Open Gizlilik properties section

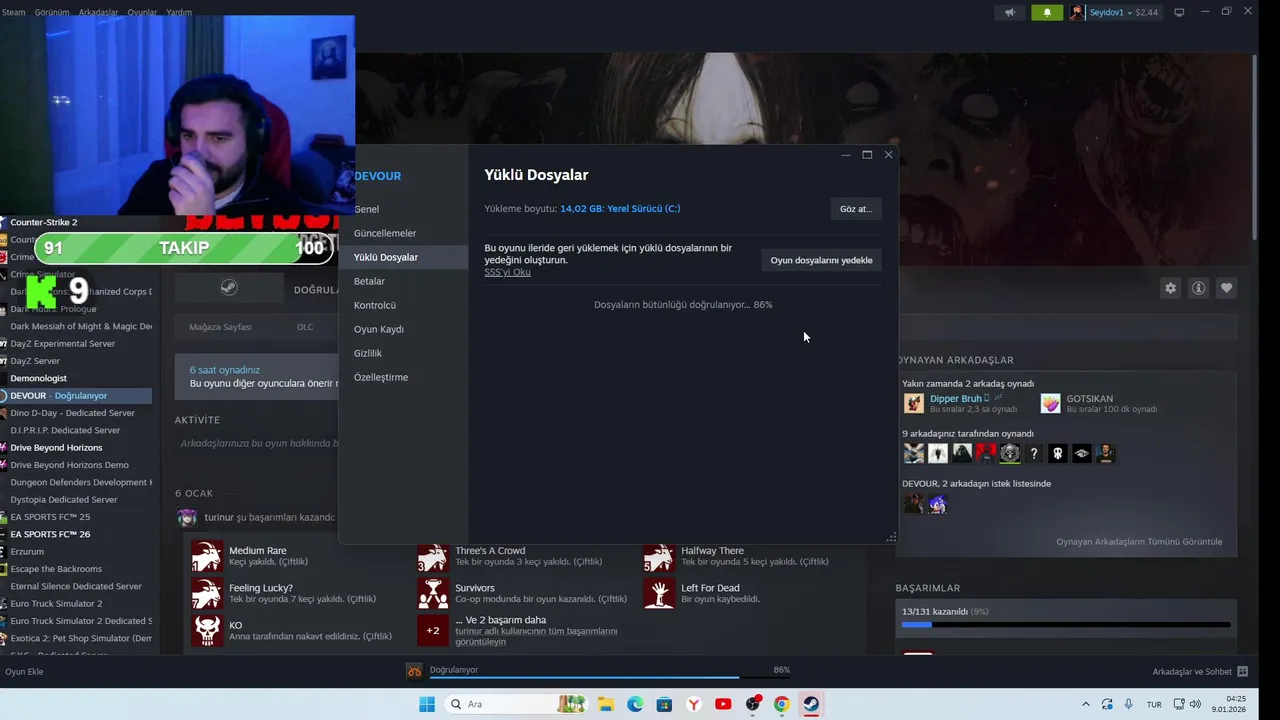(368, 353)
